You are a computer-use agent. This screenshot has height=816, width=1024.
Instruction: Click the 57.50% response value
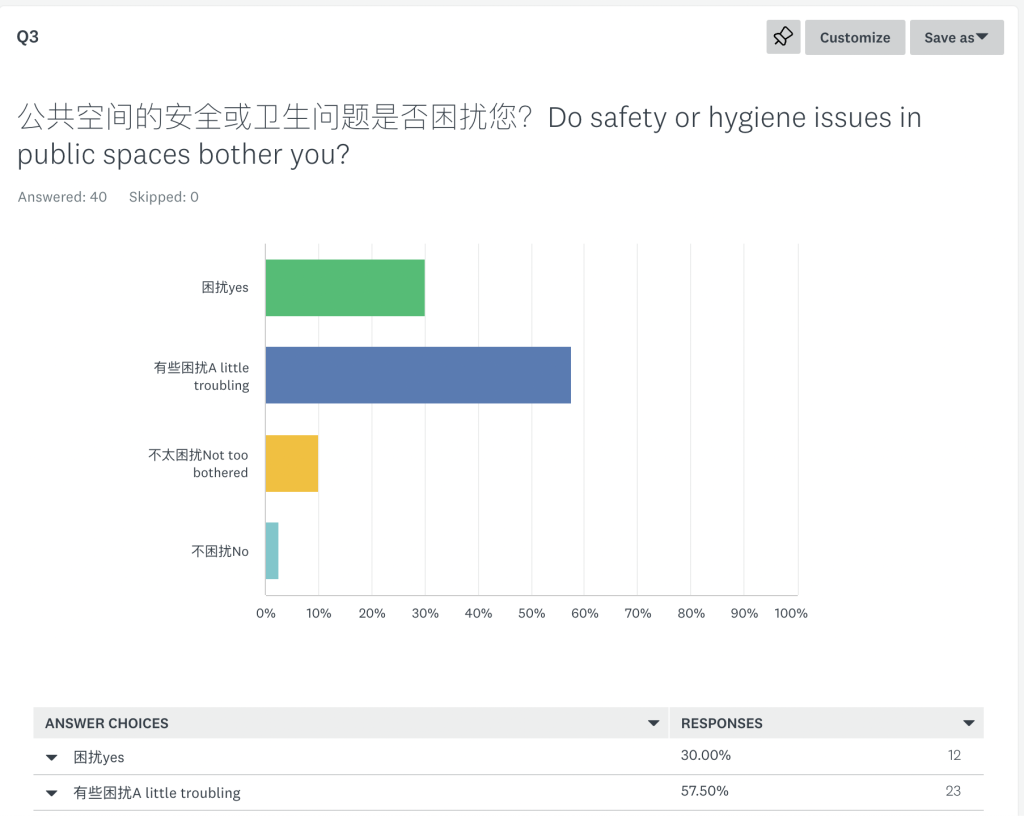pos(705,791)
